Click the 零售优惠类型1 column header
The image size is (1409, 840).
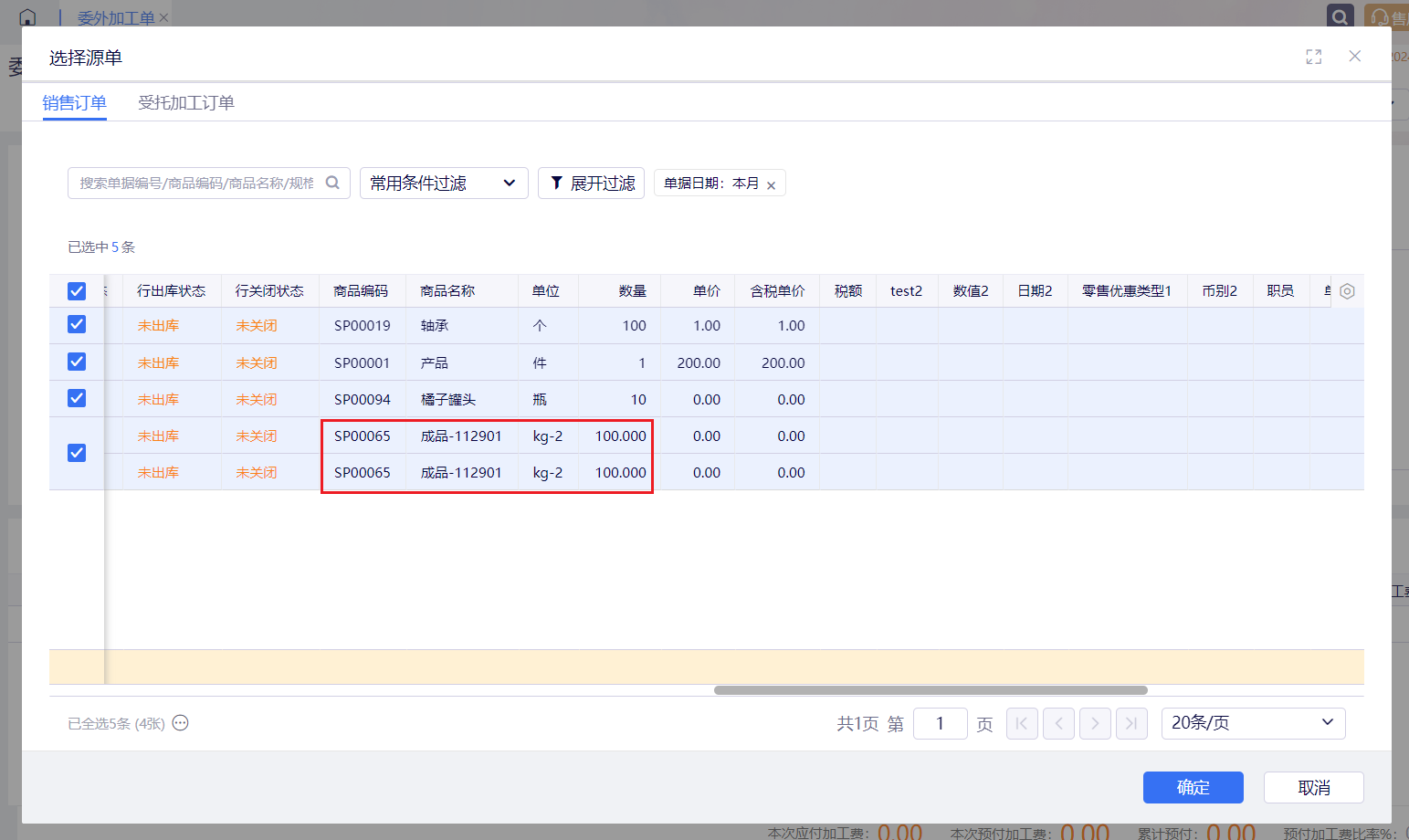(1127, 291)
